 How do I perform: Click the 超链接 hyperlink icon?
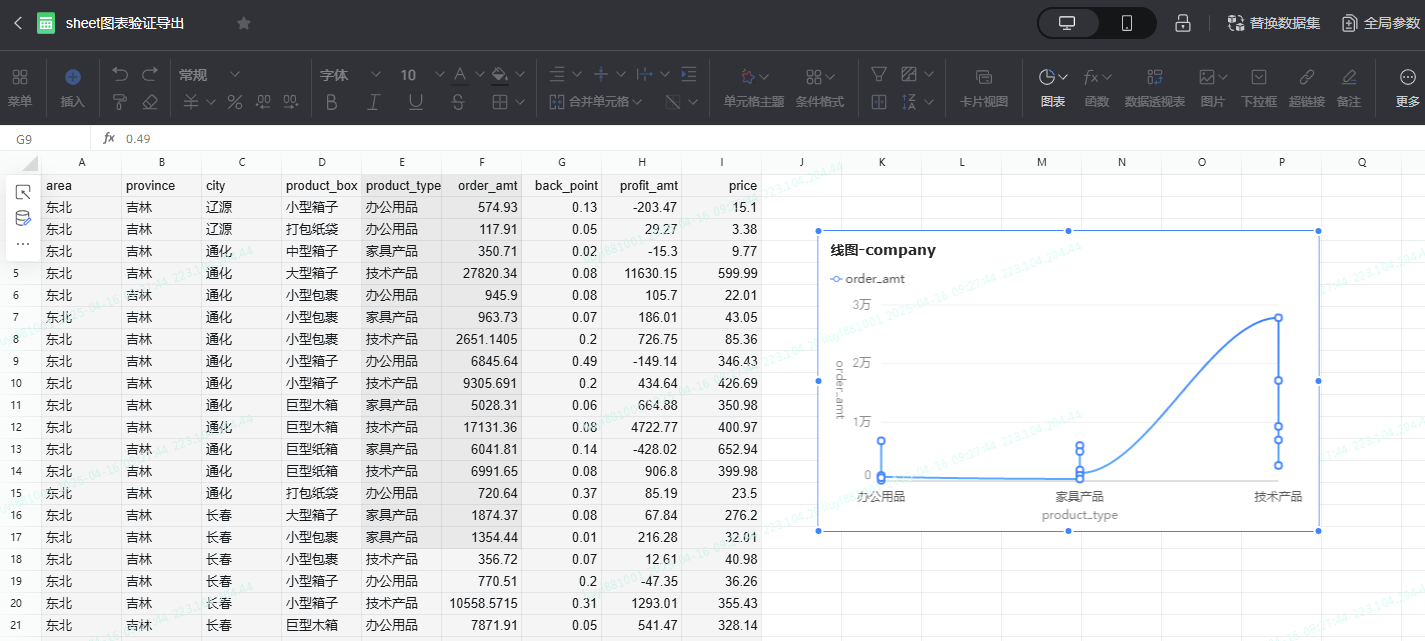click(x=1306, y=86)
